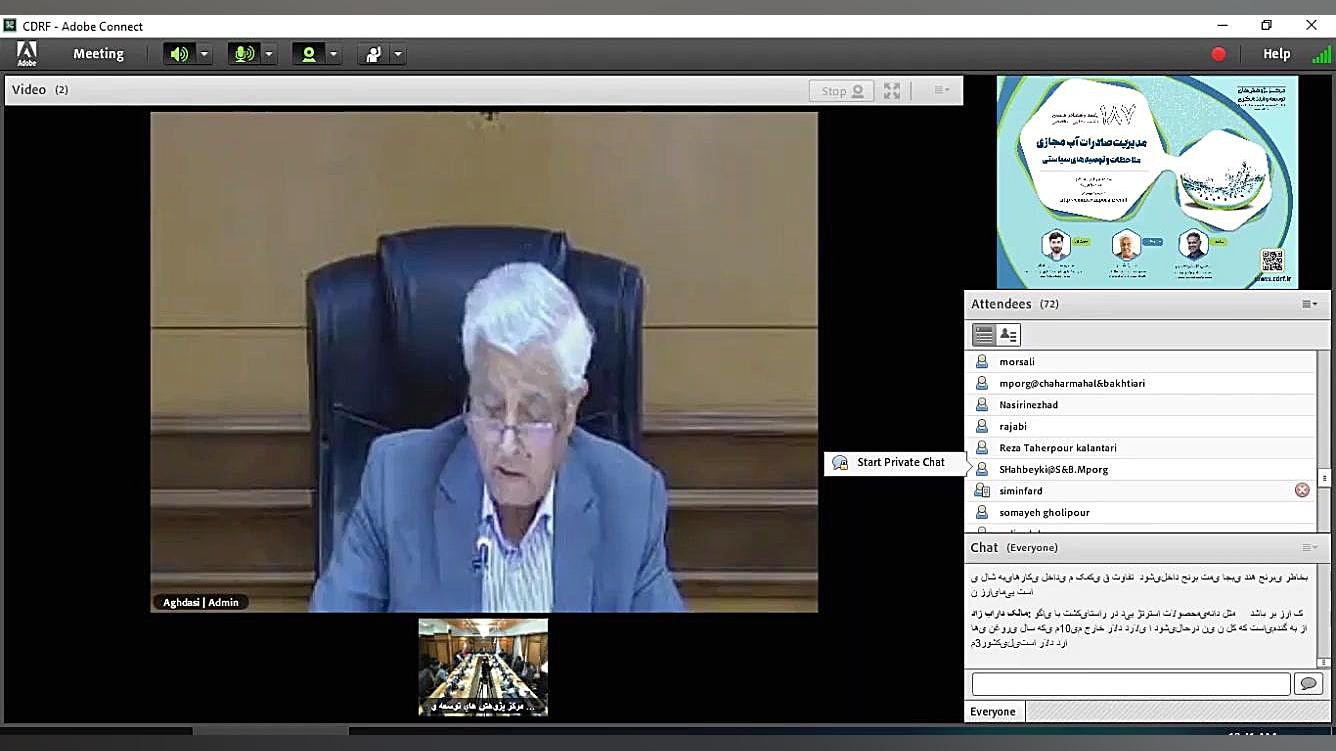Click the presenter icon beside siminfard
The width and height of the screenshot is (1336, 751).
click(x=982, y=491)
